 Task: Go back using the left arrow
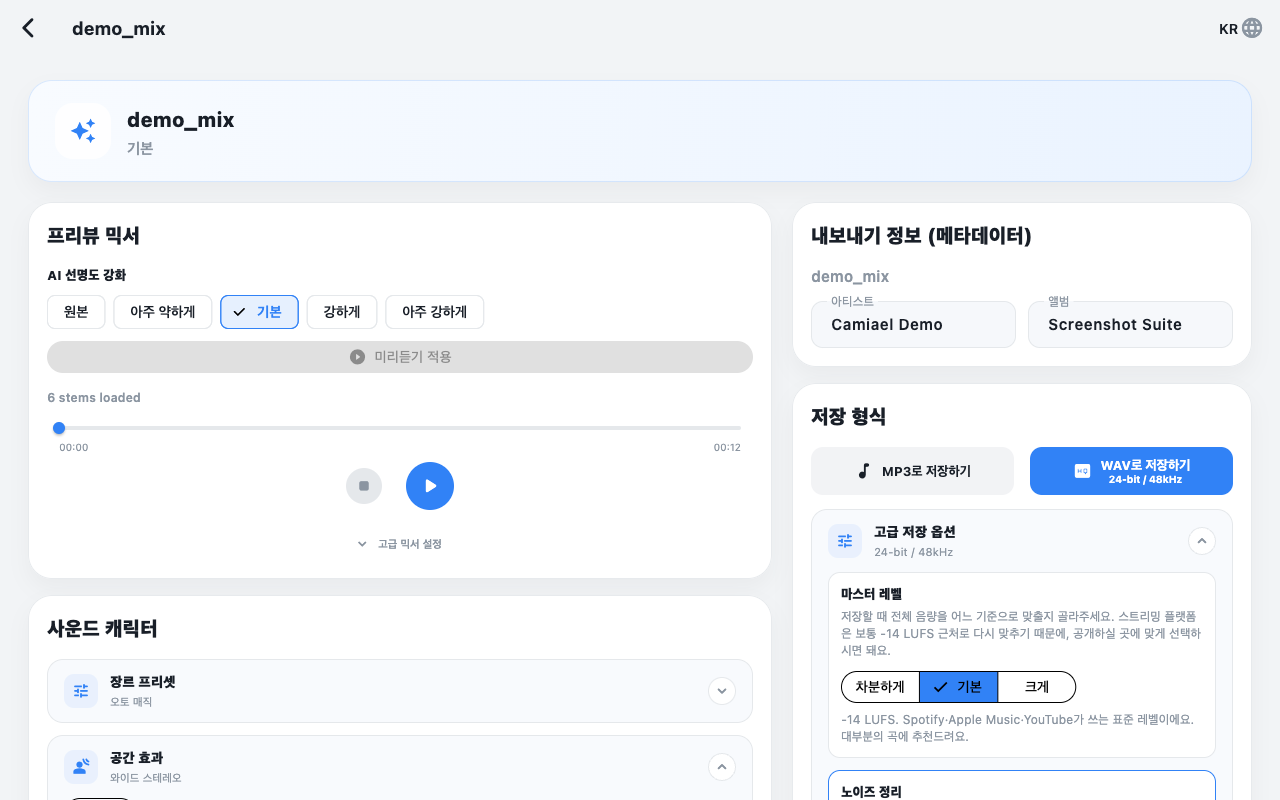tap(28, 28)
